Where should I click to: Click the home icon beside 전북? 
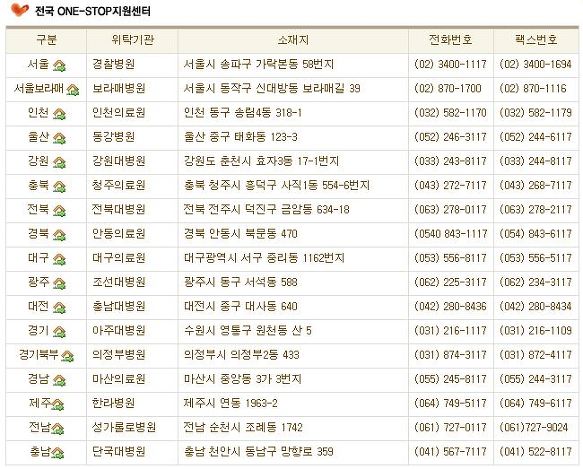[x=59, y=211]
